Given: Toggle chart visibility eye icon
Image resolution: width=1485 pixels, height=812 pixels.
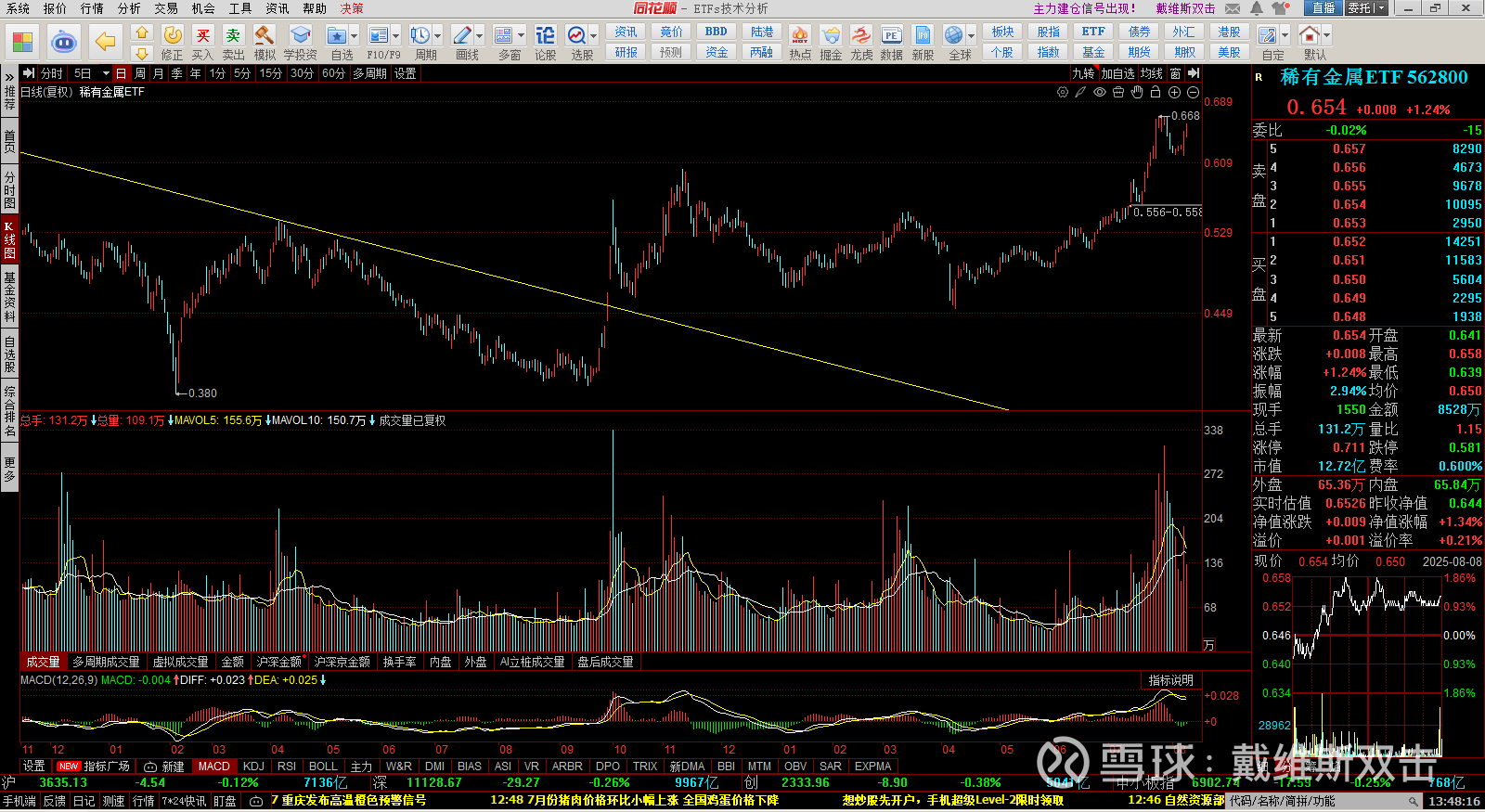Looking at the screenshot, I should click(x=1100, y=92).
